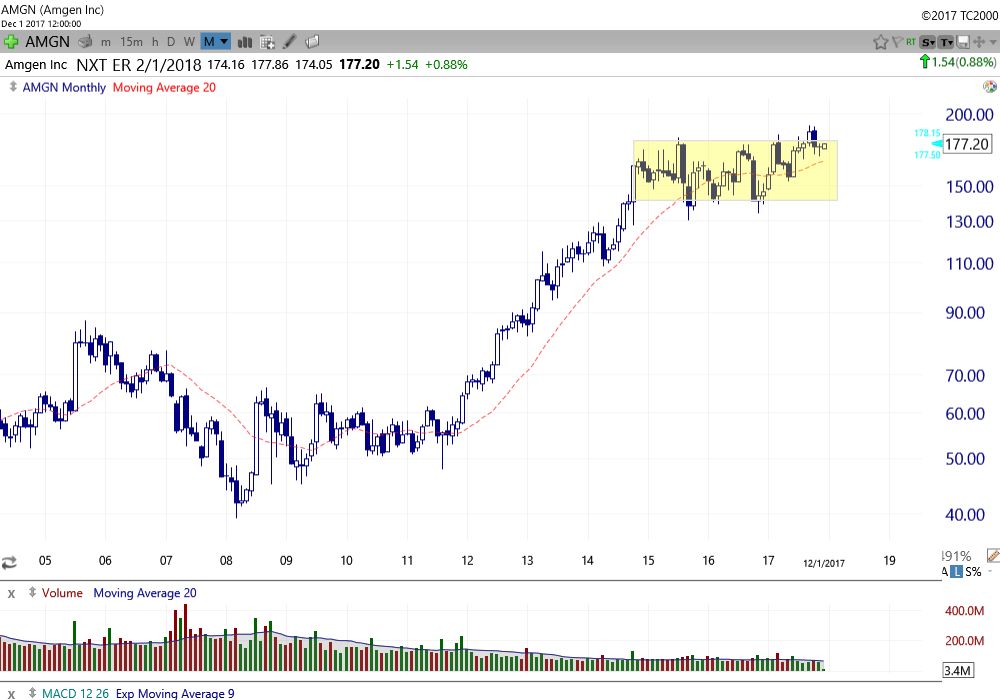Click the star favorite icon
This screenshot has height=700, width=1000.
click(x=880, y=41)
